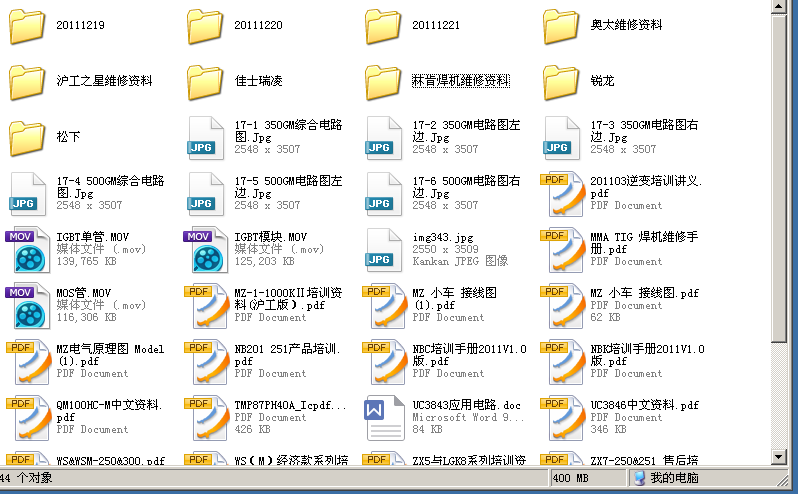This screenshot has width=798, height=494.
Task: Open the 松下 folder icon
Action: tap(27, 138)
